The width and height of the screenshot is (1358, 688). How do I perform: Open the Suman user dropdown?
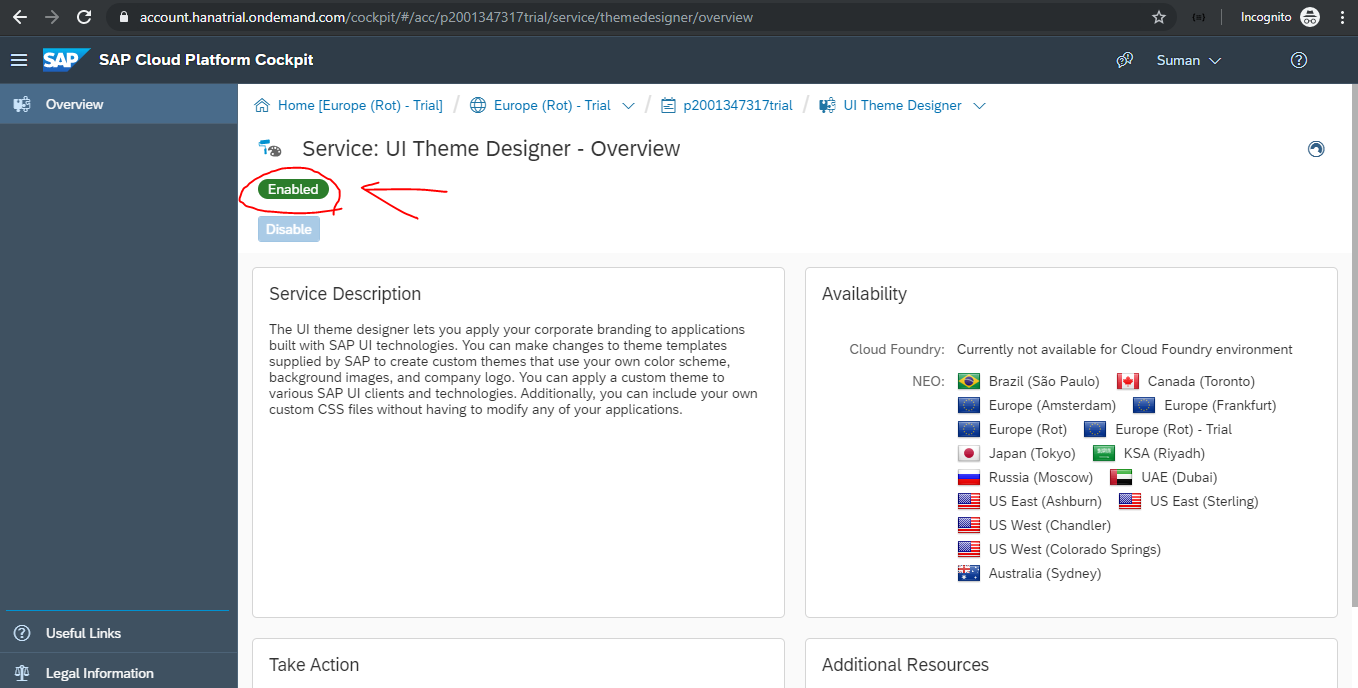[x=1188, y=60]
